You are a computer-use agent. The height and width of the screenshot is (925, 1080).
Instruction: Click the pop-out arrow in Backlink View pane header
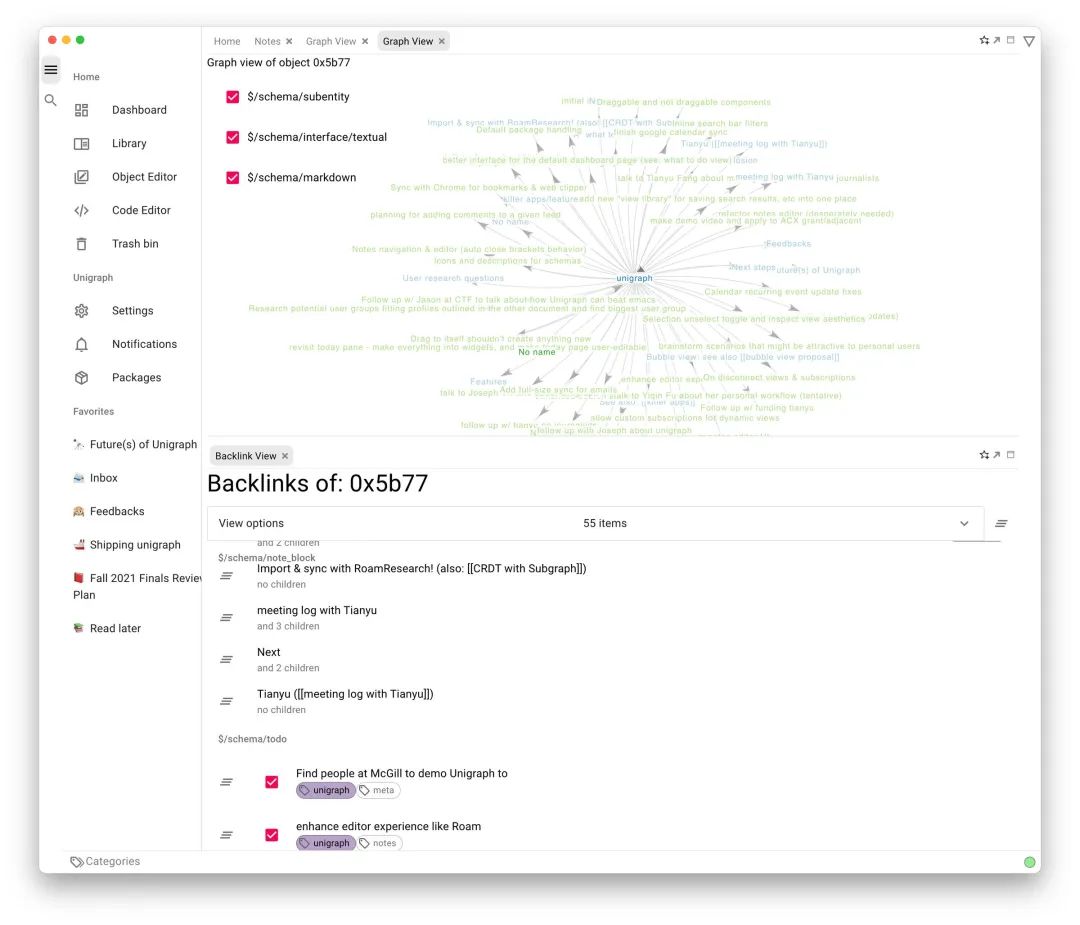[997, 455]
